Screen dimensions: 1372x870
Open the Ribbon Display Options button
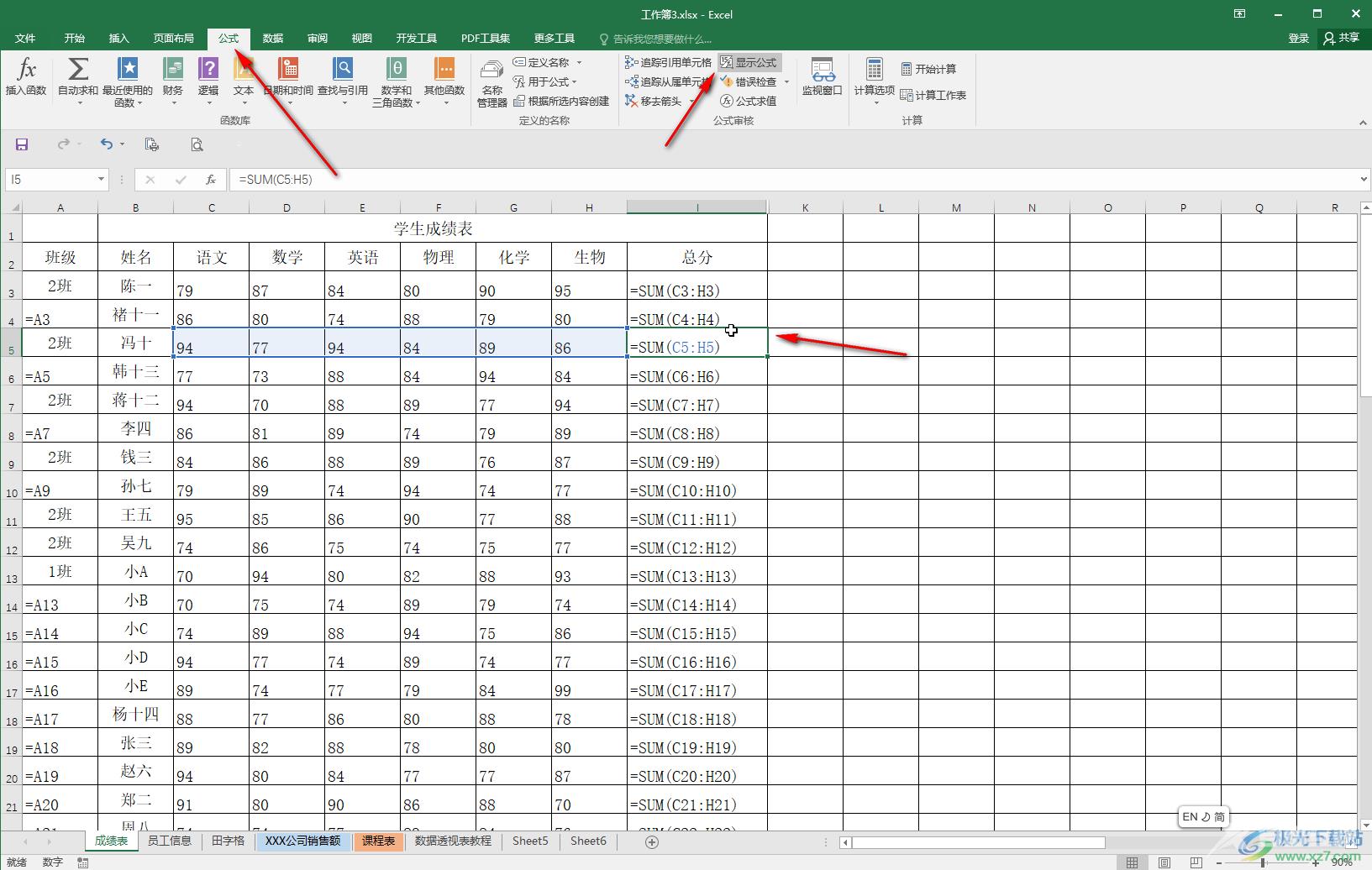pos(1239,13)
